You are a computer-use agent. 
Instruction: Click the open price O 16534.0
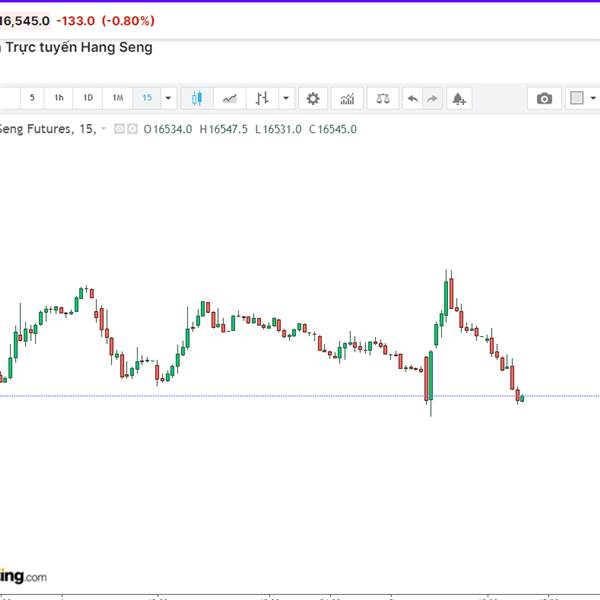168,129
